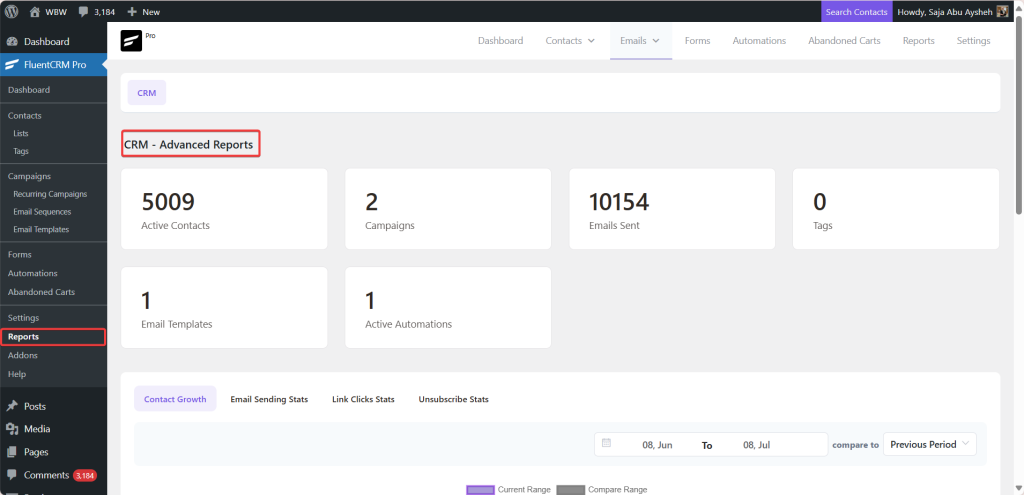Click the 2 Campaigns card
This screenshot has height=495, width=1024.
pyautogui.click(x=448, y=209)
